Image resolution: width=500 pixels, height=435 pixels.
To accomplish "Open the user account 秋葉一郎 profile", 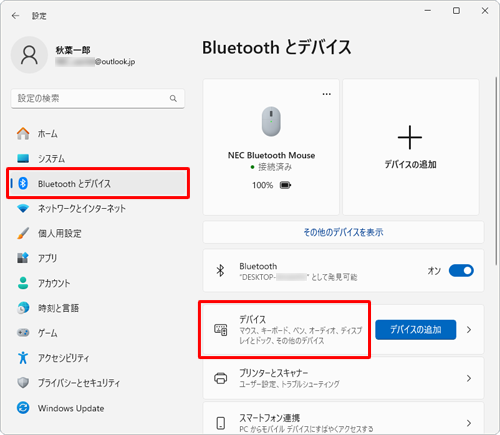I will [73, 50].
